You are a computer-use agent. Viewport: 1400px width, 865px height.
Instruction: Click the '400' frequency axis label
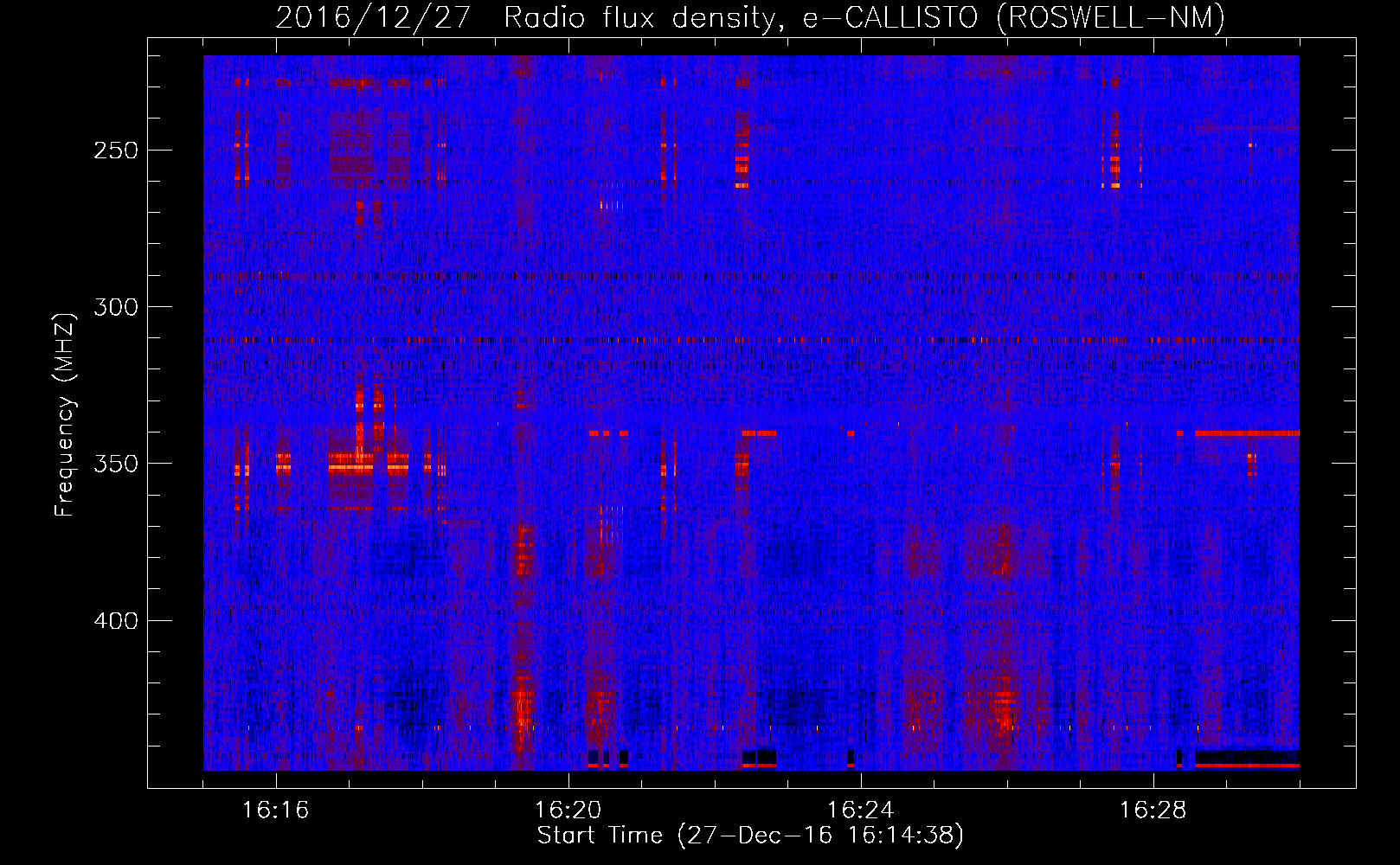pyautogui.click(x=116, y=621)
